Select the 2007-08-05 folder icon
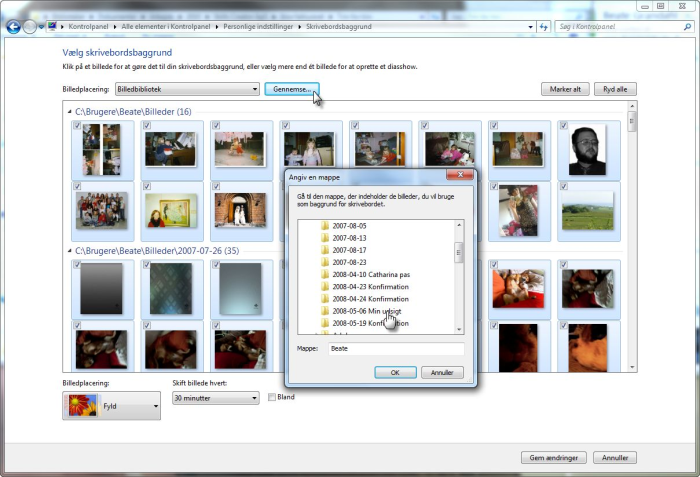 point(325,226)
